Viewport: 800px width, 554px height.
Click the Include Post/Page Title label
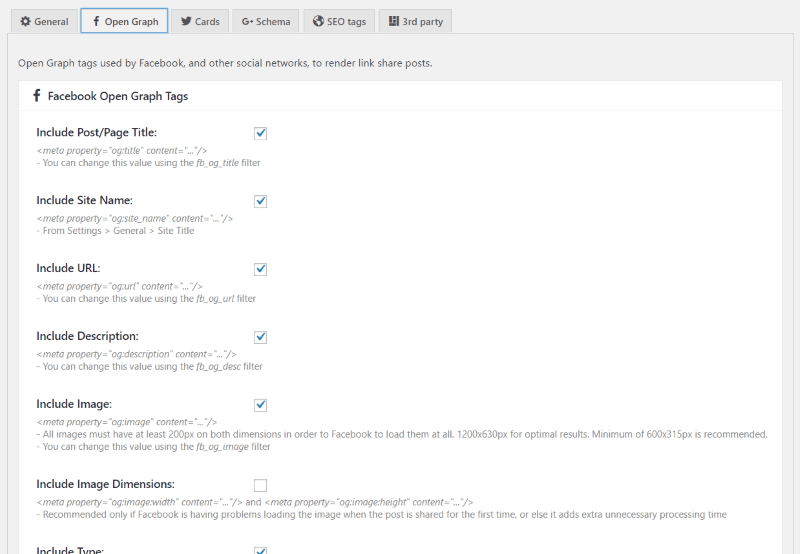(x=96, y=133)
